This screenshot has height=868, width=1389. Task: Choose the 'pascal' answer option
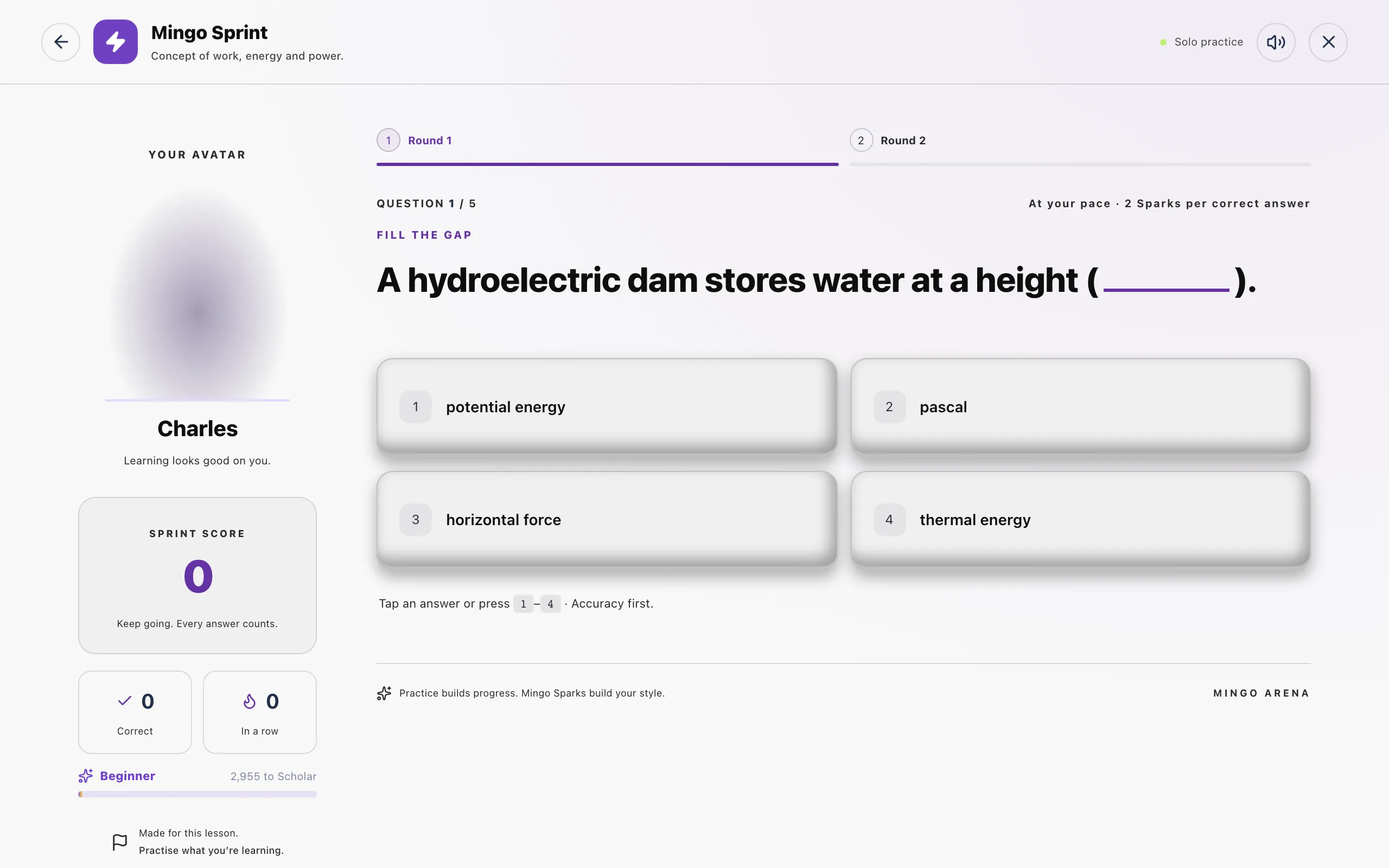(x=1080, y=406)
